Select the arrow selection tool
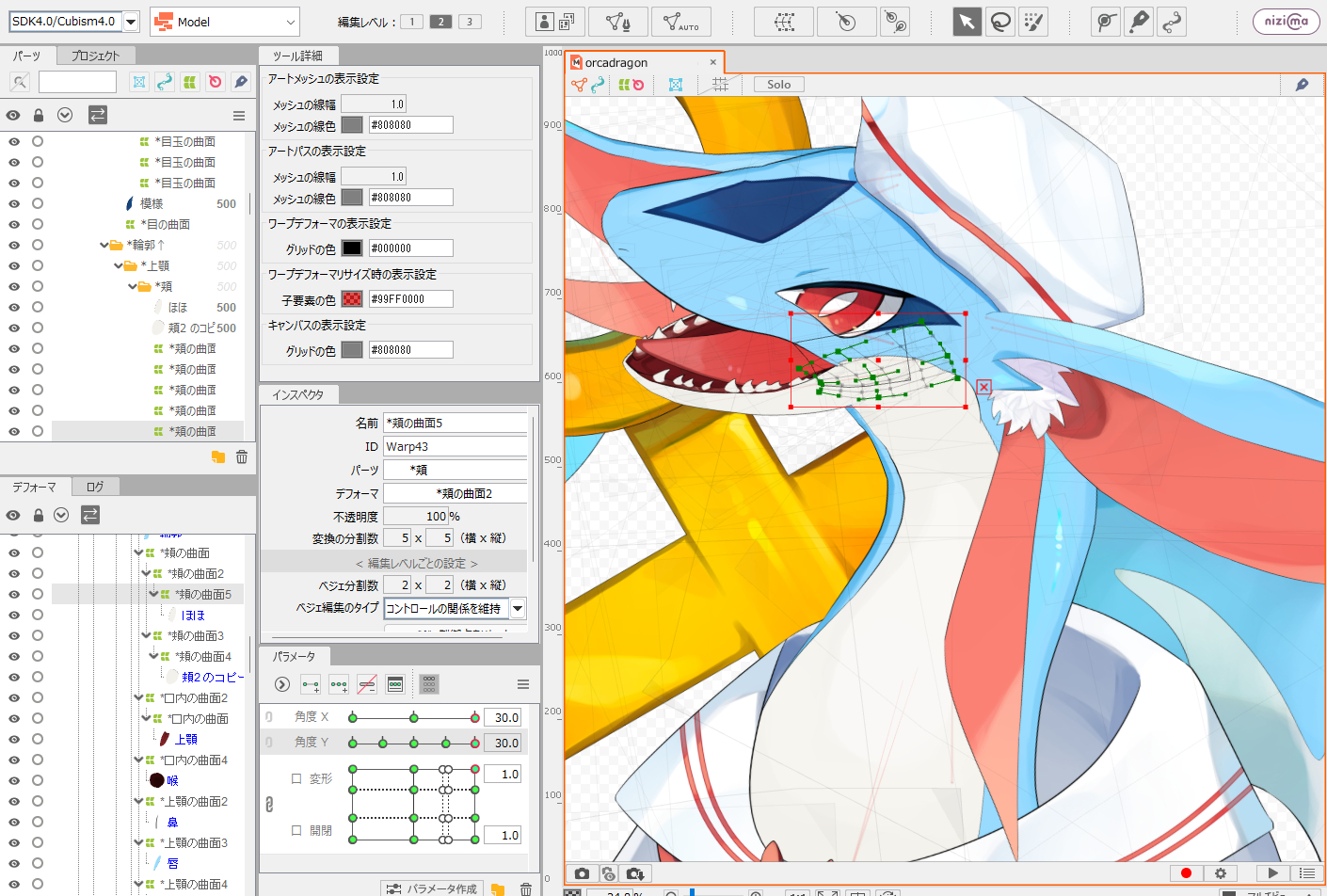Image resolution: width=1327 pixels, height=896 pixels. click(x=967, y=22)
